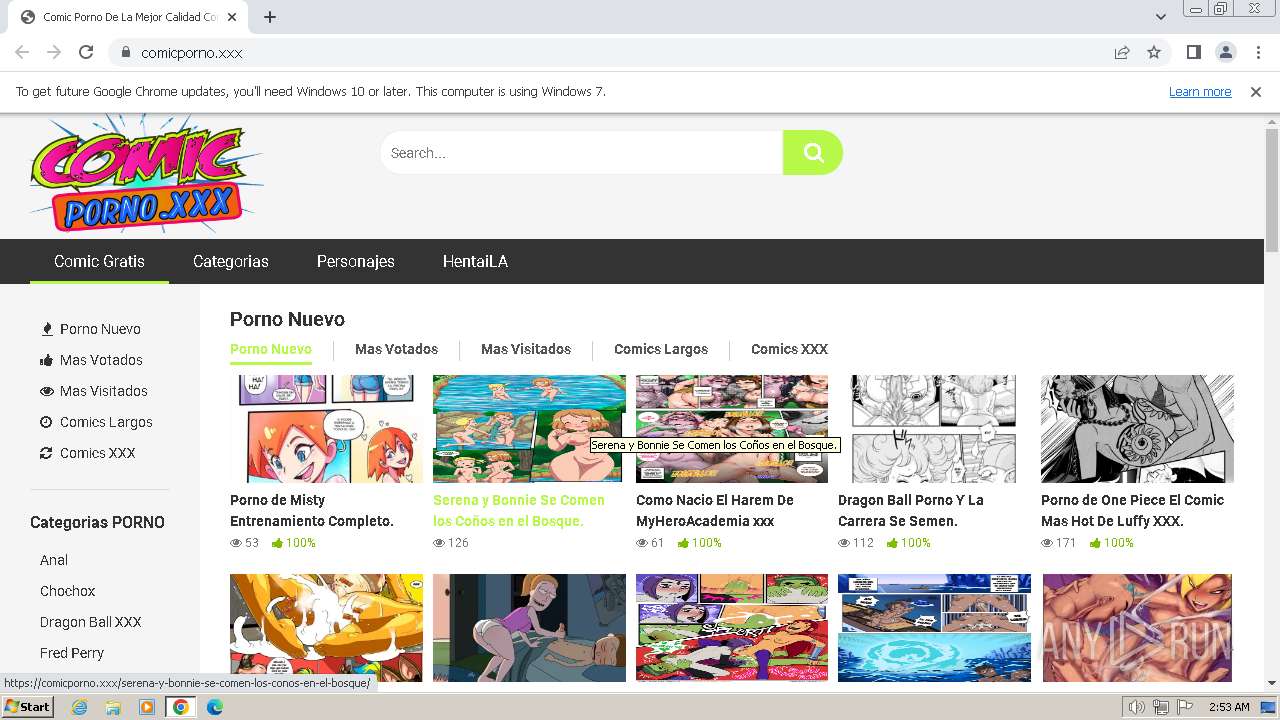
Task: Open File Explorer from the taskbar
Action: click(x=113, y=707)
